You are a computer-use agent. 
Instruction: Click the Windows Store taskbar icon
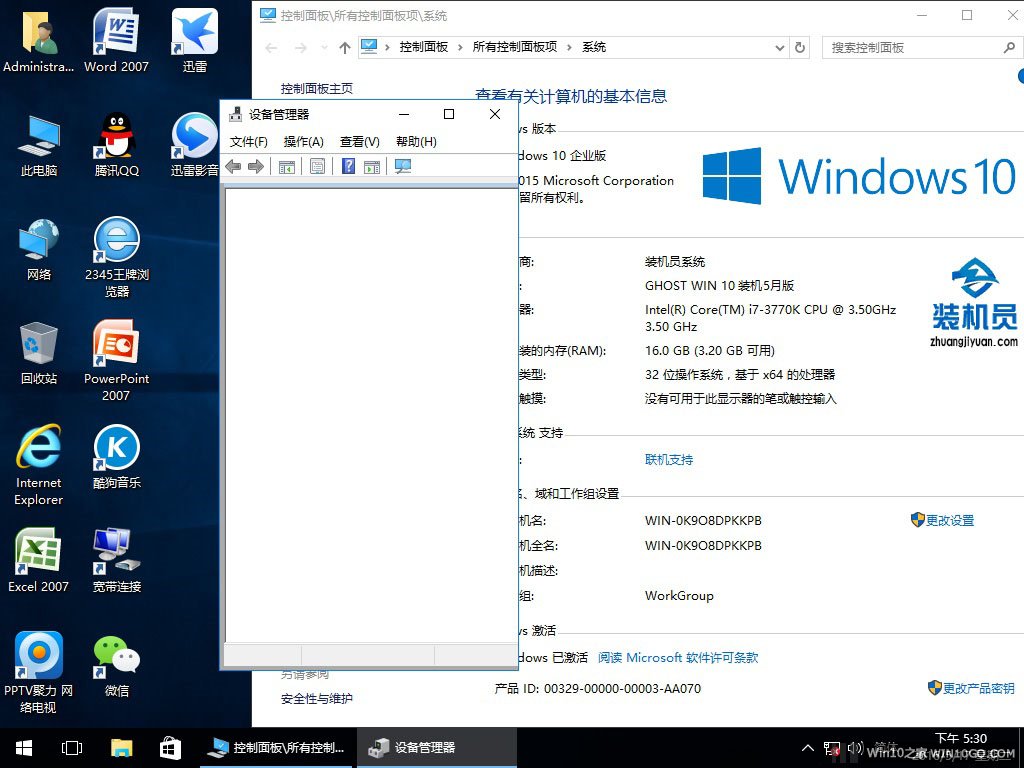[170, 747]
